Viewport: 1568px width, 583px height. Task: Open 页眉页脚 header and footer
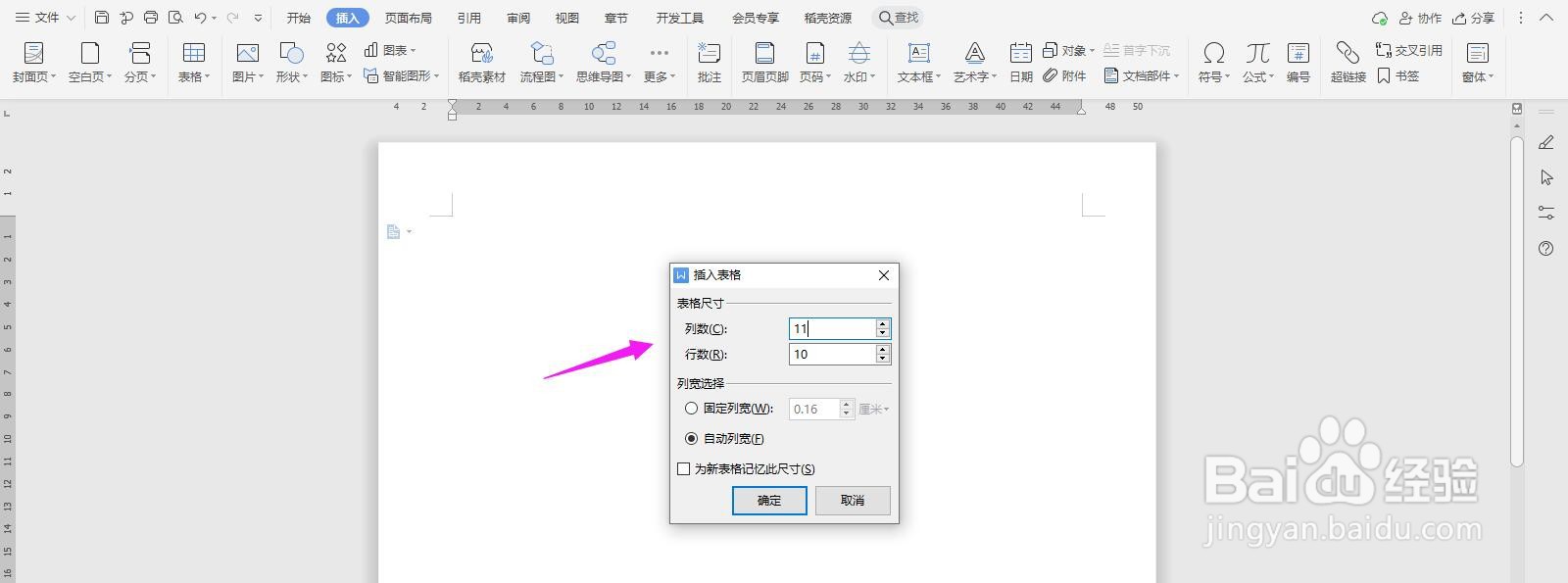pos(765,63)
